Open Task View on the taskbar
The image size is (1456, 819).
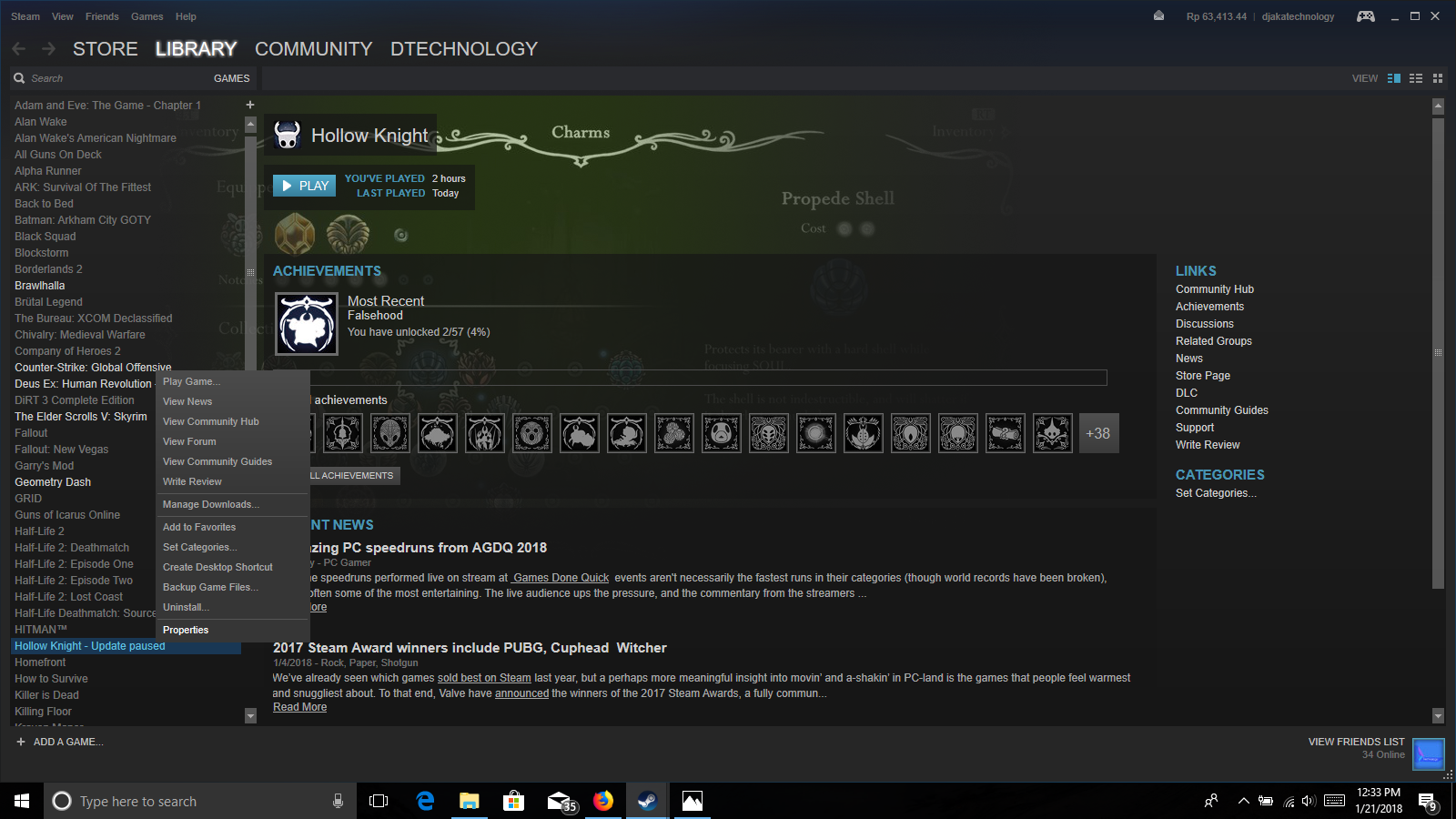[x=379, y=801]
